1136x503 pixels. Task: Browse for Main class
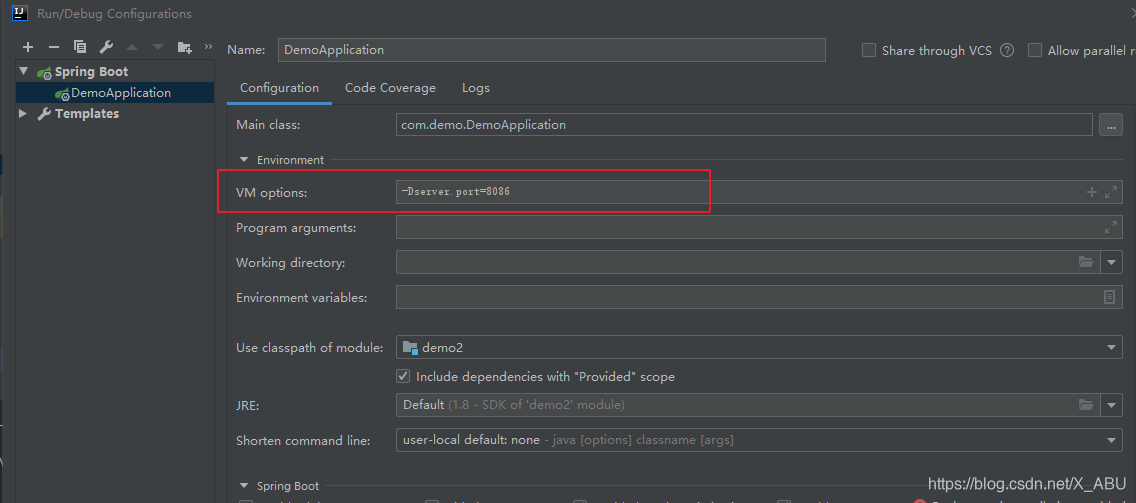pos(1111,125)
